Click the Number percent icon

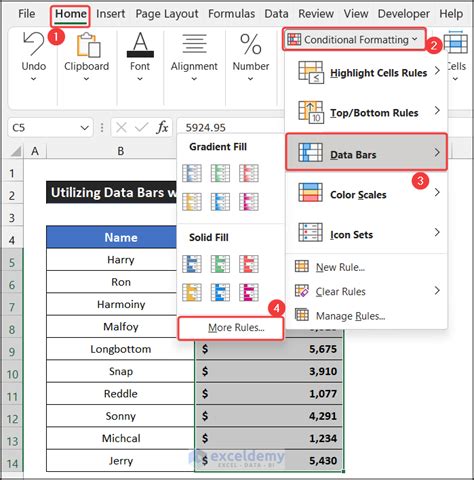point(251,44)
